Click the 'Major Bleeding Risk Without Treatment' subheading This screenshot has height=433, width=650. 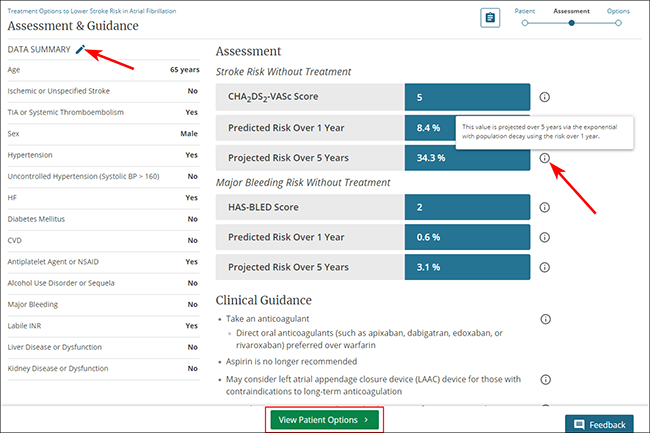pyautogui.click(x=303, y=183)
